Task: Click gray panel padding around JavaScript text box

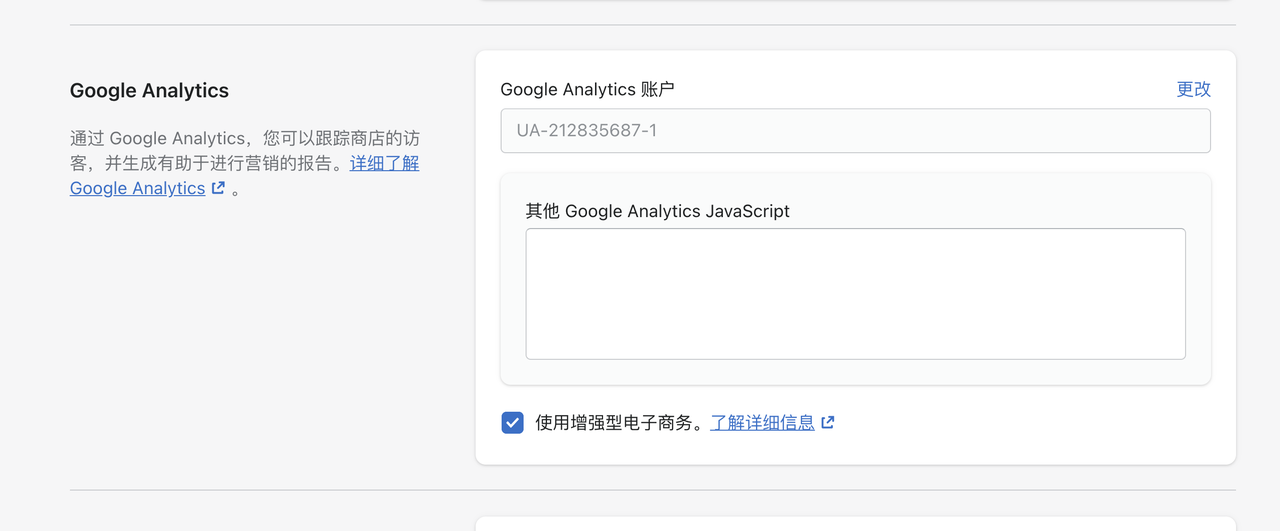Action: click(x=855, y=372)
